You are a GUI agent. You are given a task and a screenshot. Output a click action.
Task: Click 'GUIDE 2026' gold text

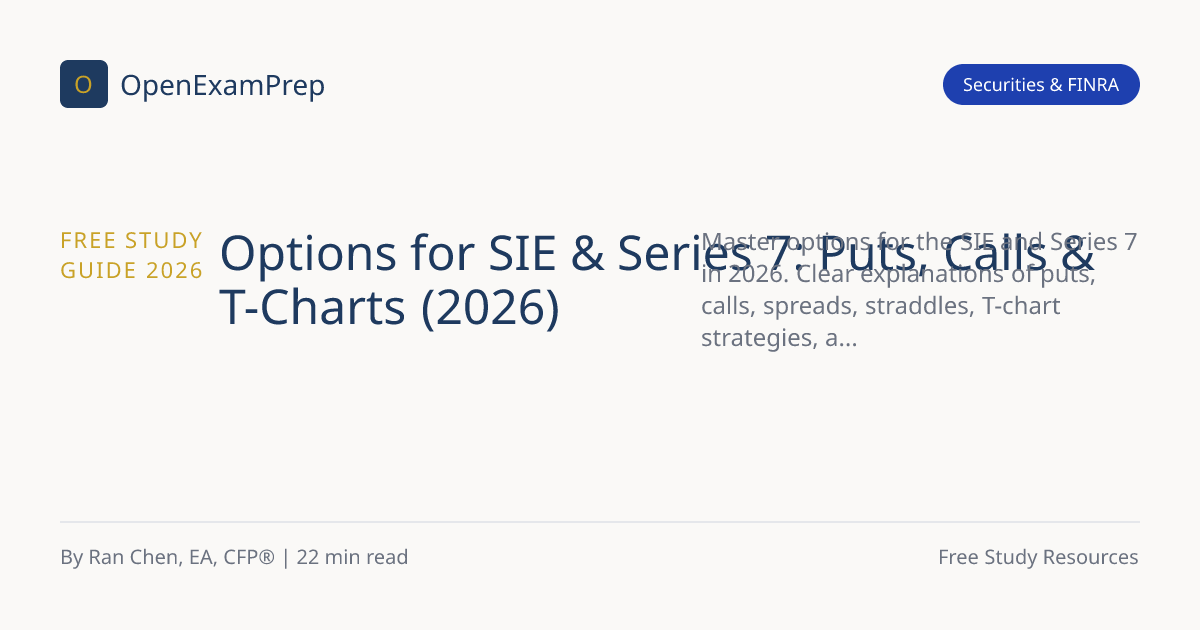coord(132,270)
